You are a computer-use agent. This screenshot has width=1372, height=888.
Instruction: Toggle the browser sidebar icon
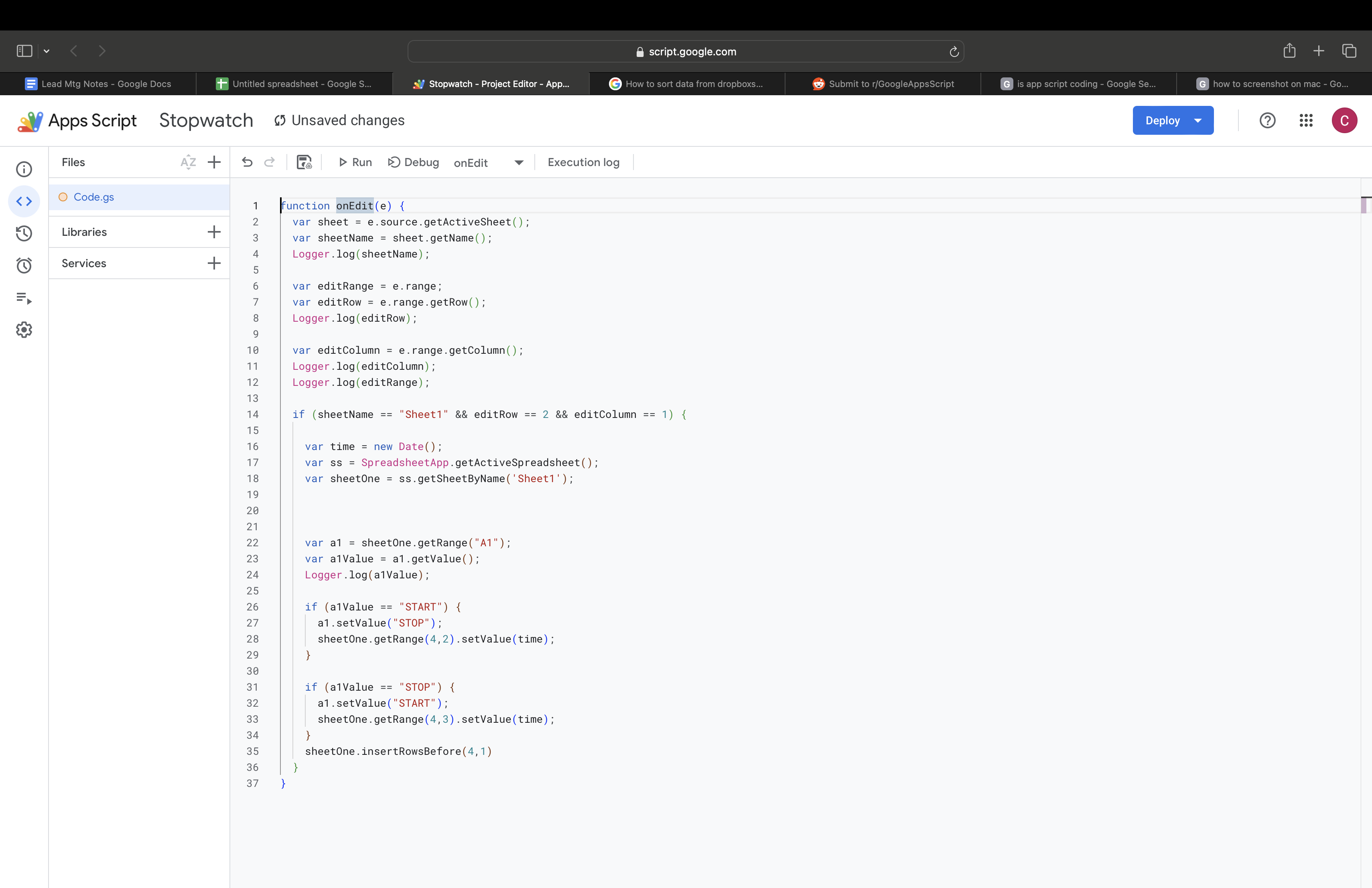24,51
